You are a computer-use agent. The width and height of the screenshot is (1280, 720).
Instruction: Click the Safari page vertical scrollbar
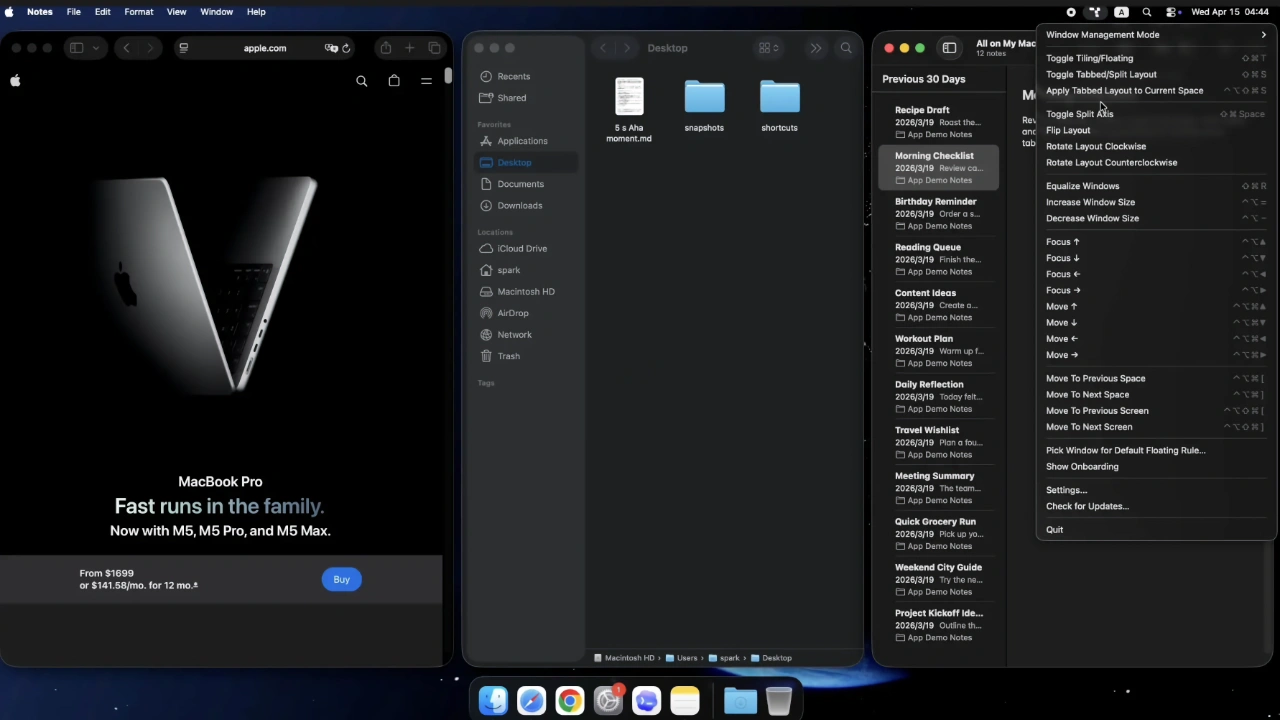[x=448, y=76]
